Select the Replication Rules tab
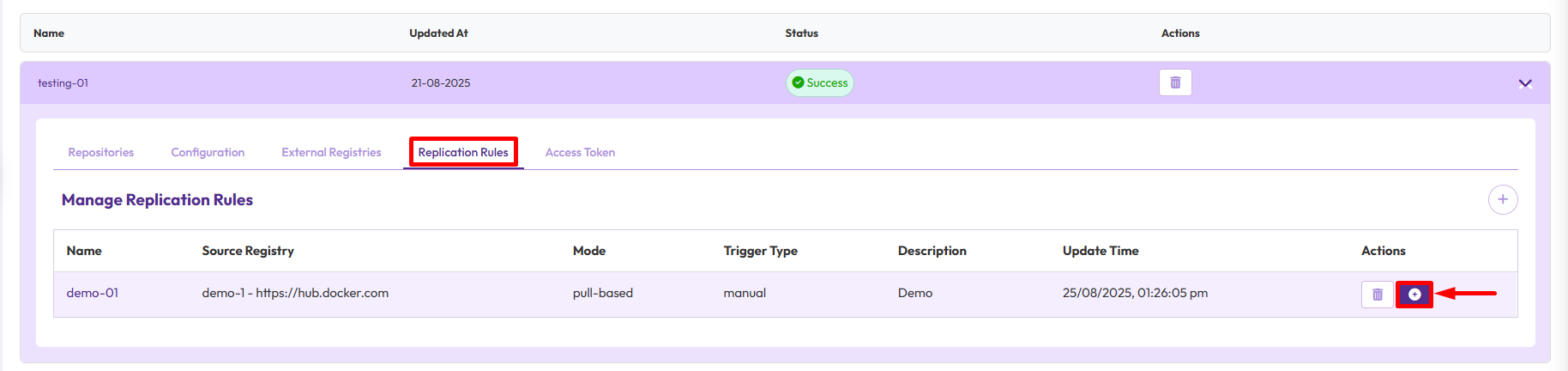 [463, 152]
